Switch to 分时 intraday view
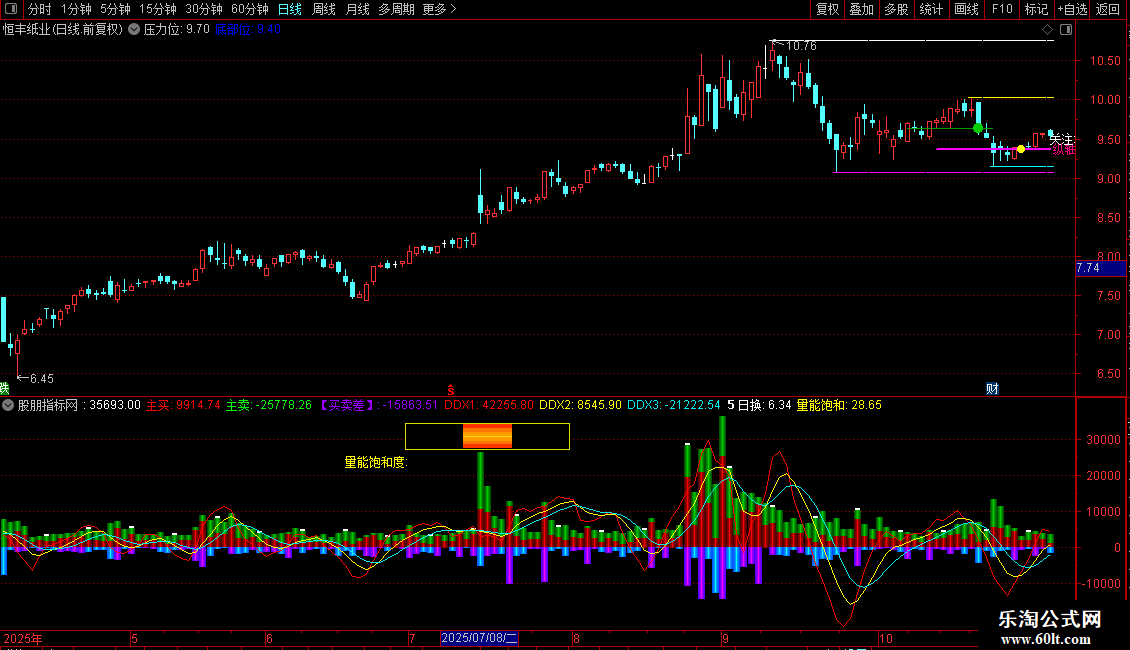Viewport: 1130px width, 650px height. coord(40,9)
